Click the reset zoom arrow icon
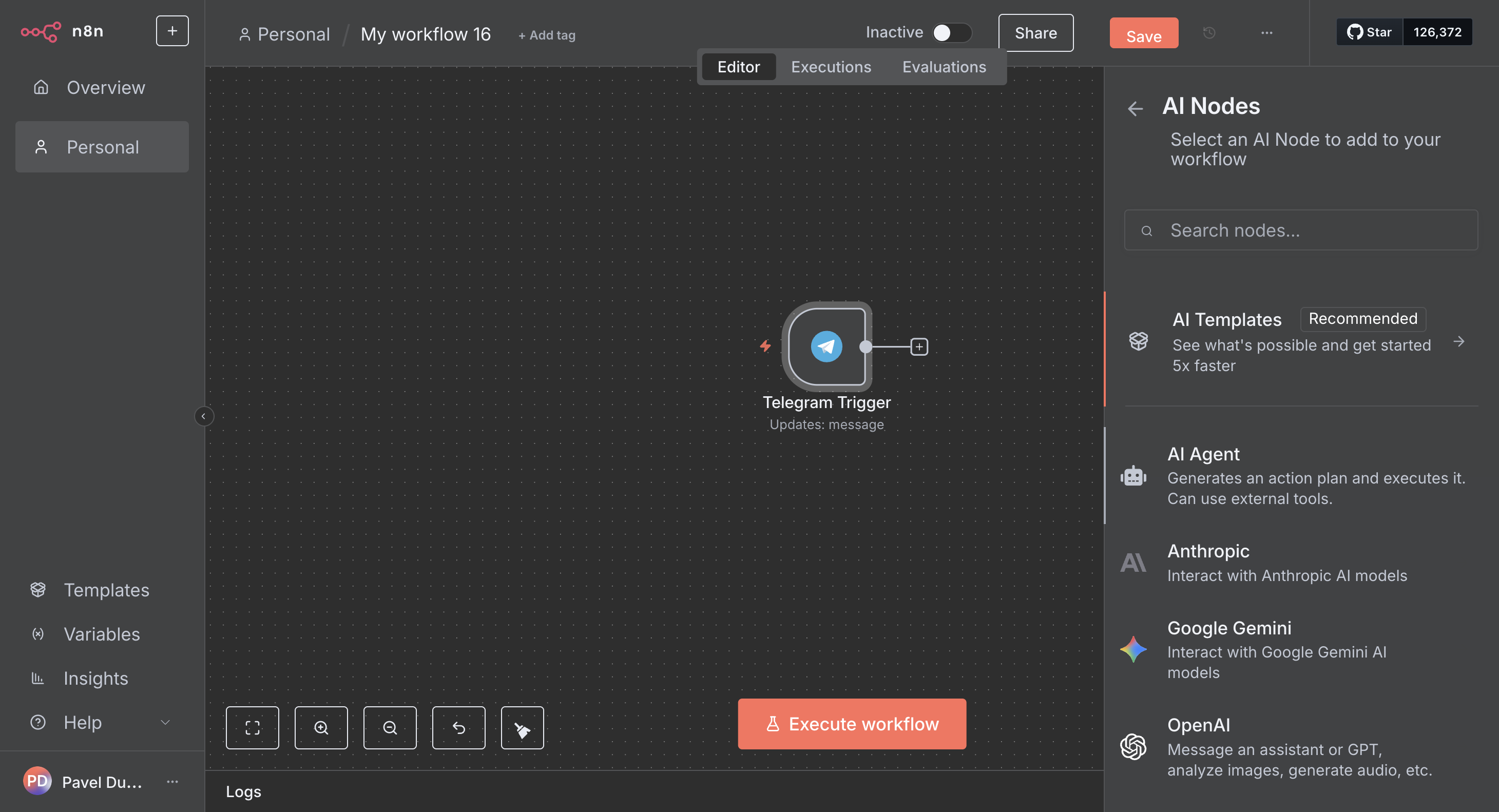This screenshot has height=812, width=1499. pyautogui.click(x=458, y=727)
